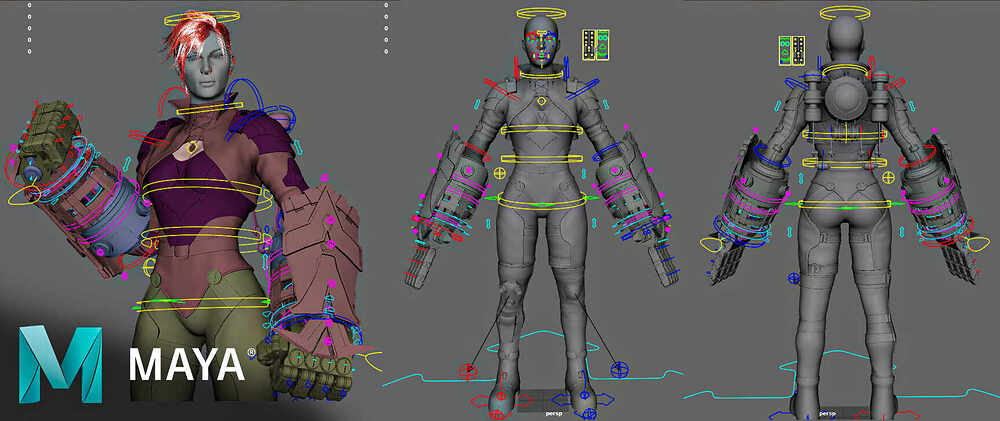Click the facial control panel beside front-view head
The height and width of the screenshot is (421, 1000).
point(596,45)
